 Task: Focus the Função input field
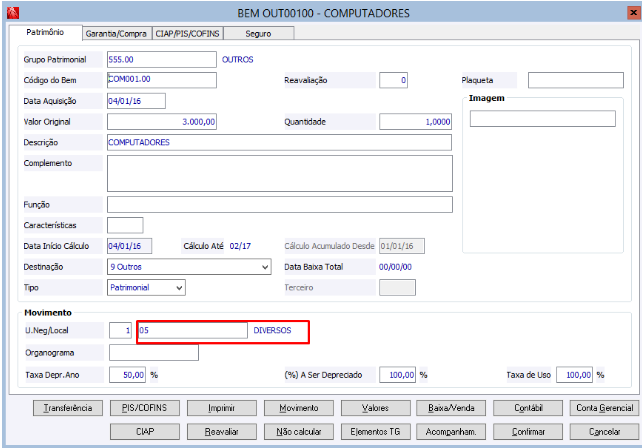click(x=280, y=204)
